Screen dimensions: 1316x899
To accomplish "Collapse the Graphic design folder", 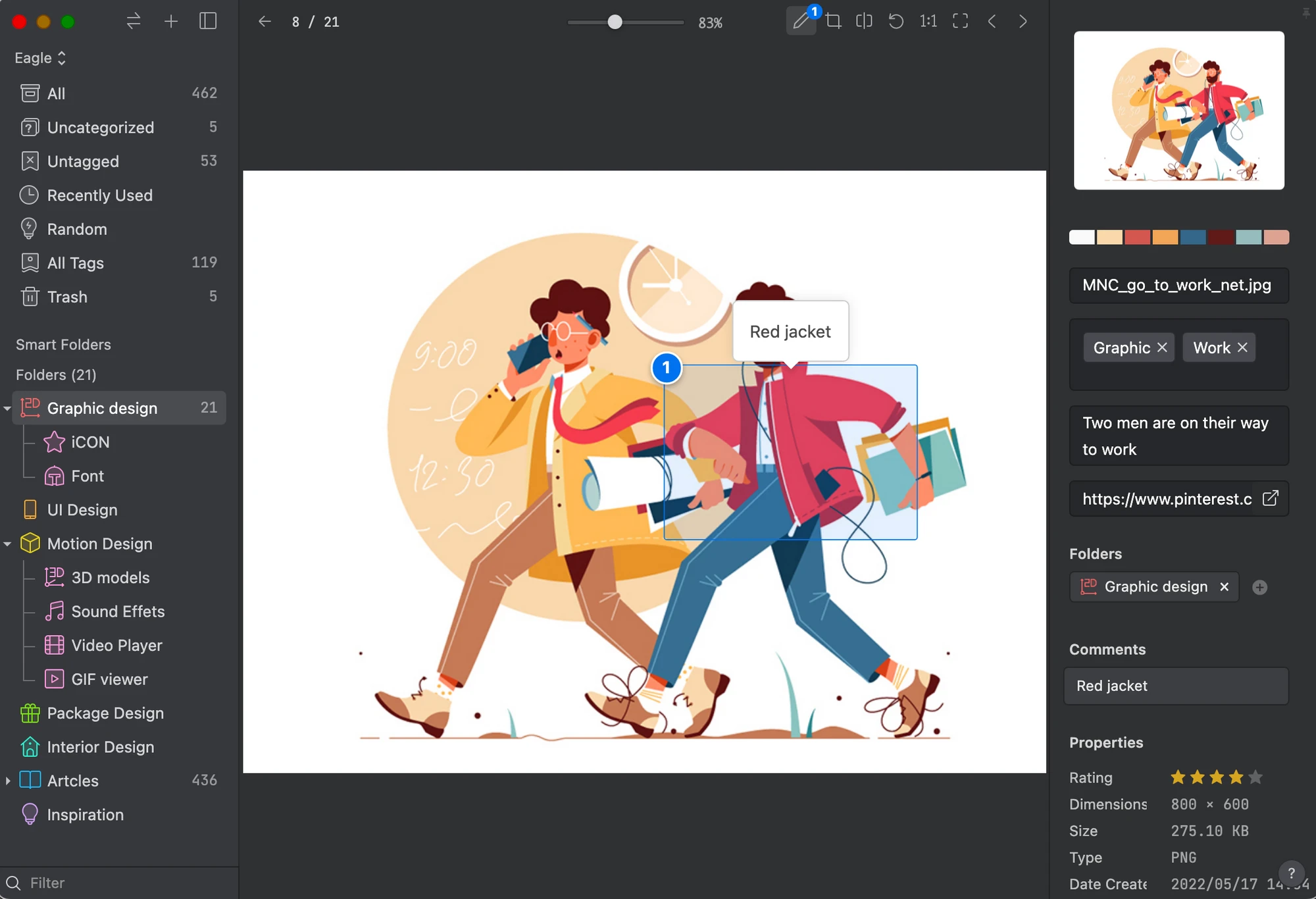I will tap(7, 409).
